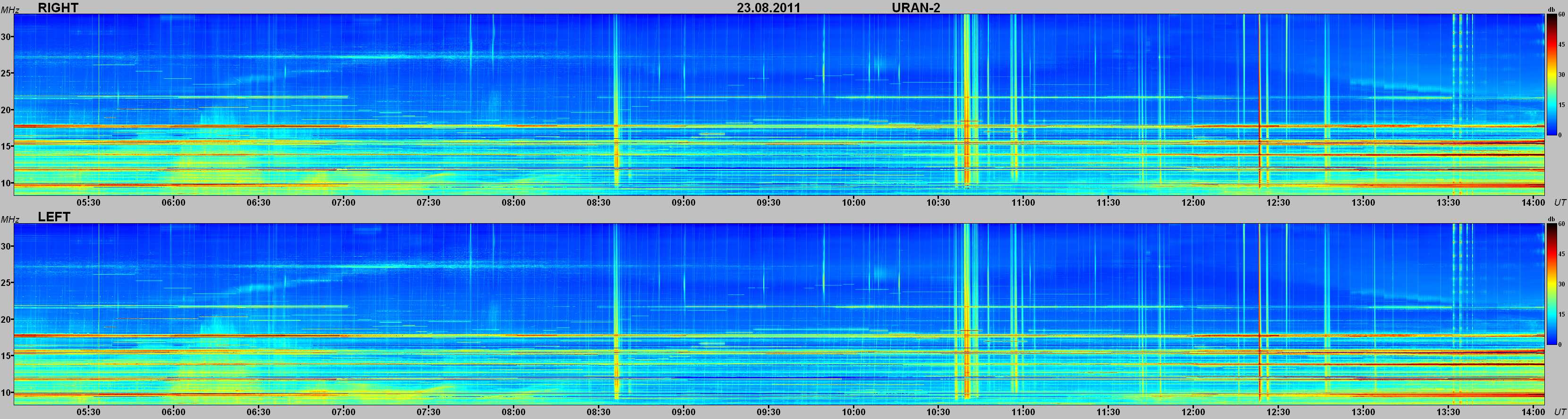Click the 25 MHz tick of LEFT panel

[x=6, y=283]
